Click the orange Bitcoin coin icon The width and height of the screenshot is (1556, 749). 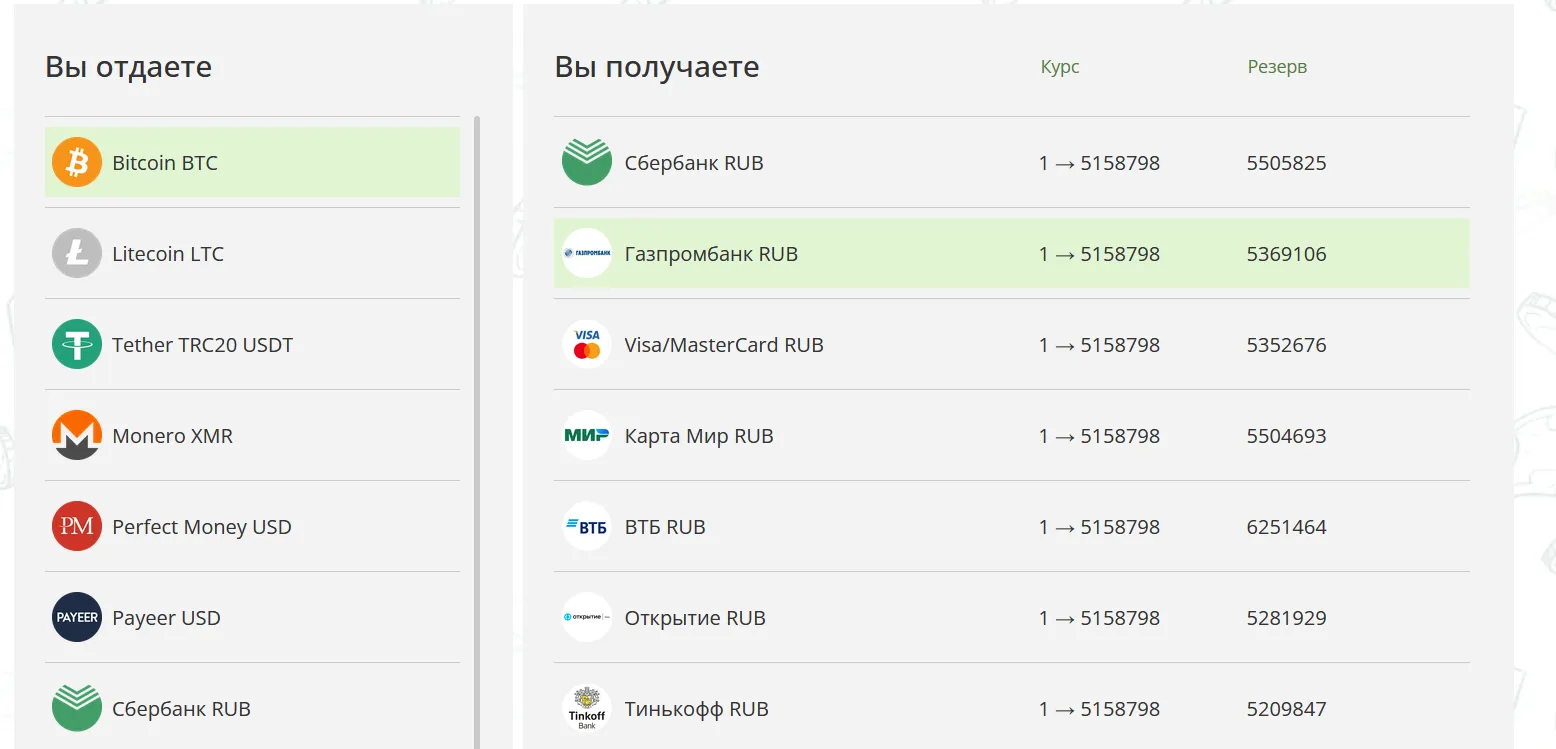click(77, 162)
